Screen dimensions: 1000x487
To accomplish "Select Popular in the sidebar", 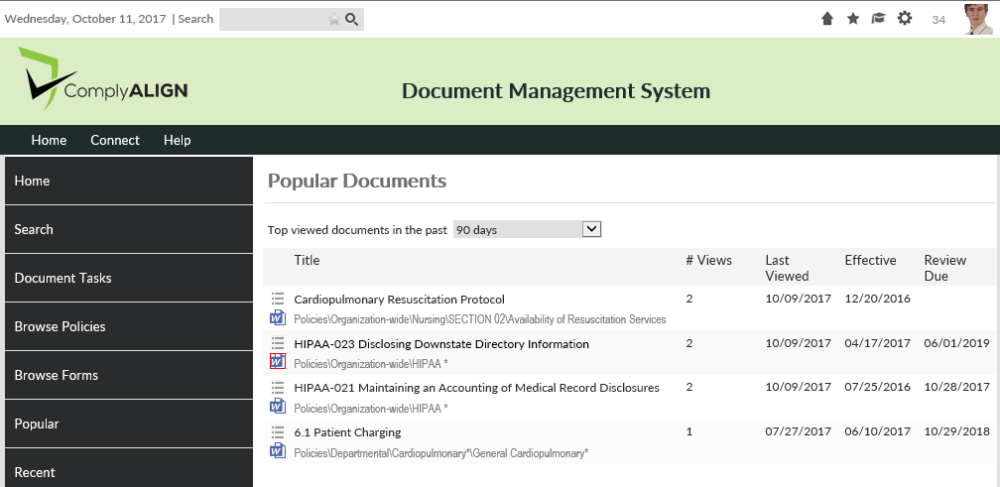I will (129, 424).
